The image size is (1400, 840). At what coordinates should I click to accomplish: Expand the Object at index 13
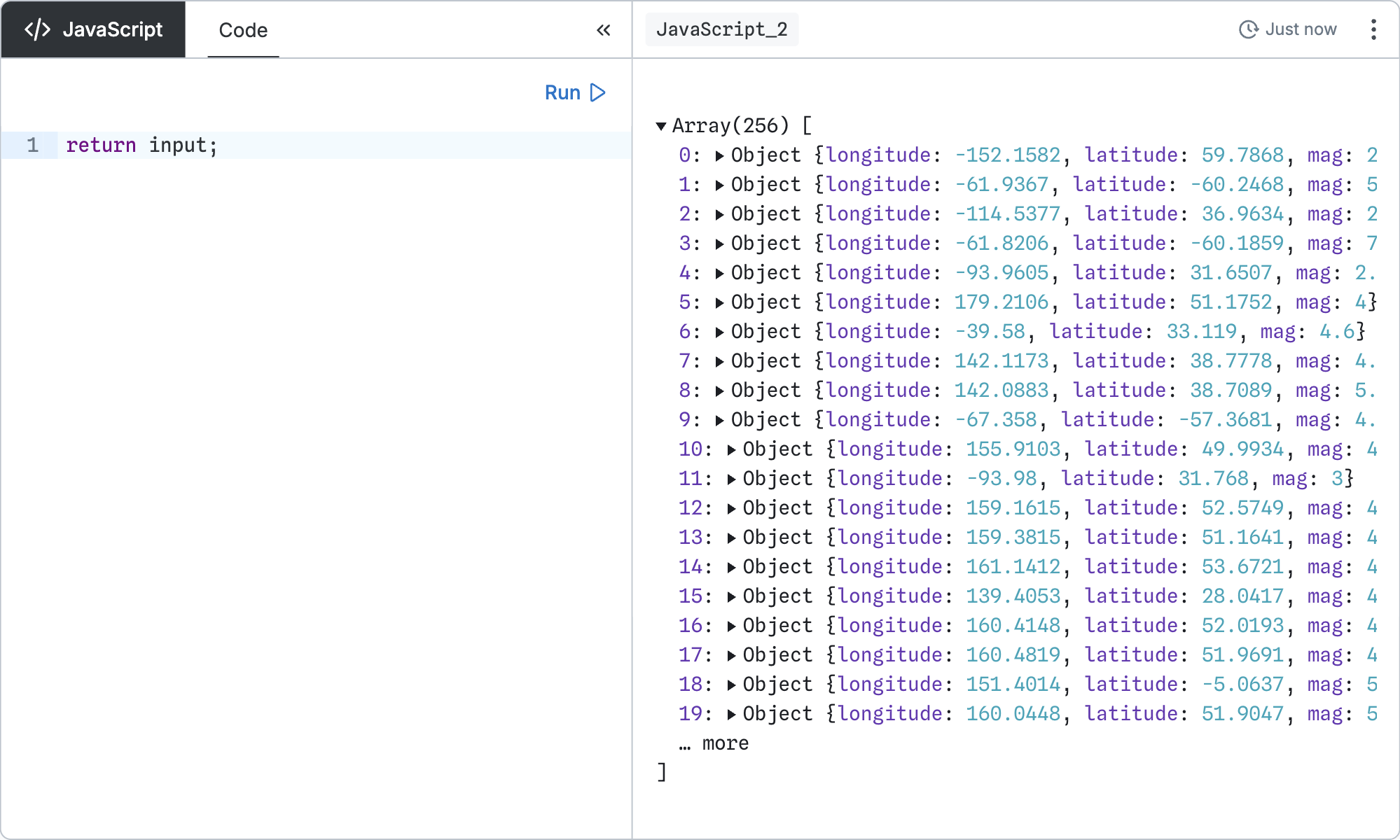click(x=733, y=537)
